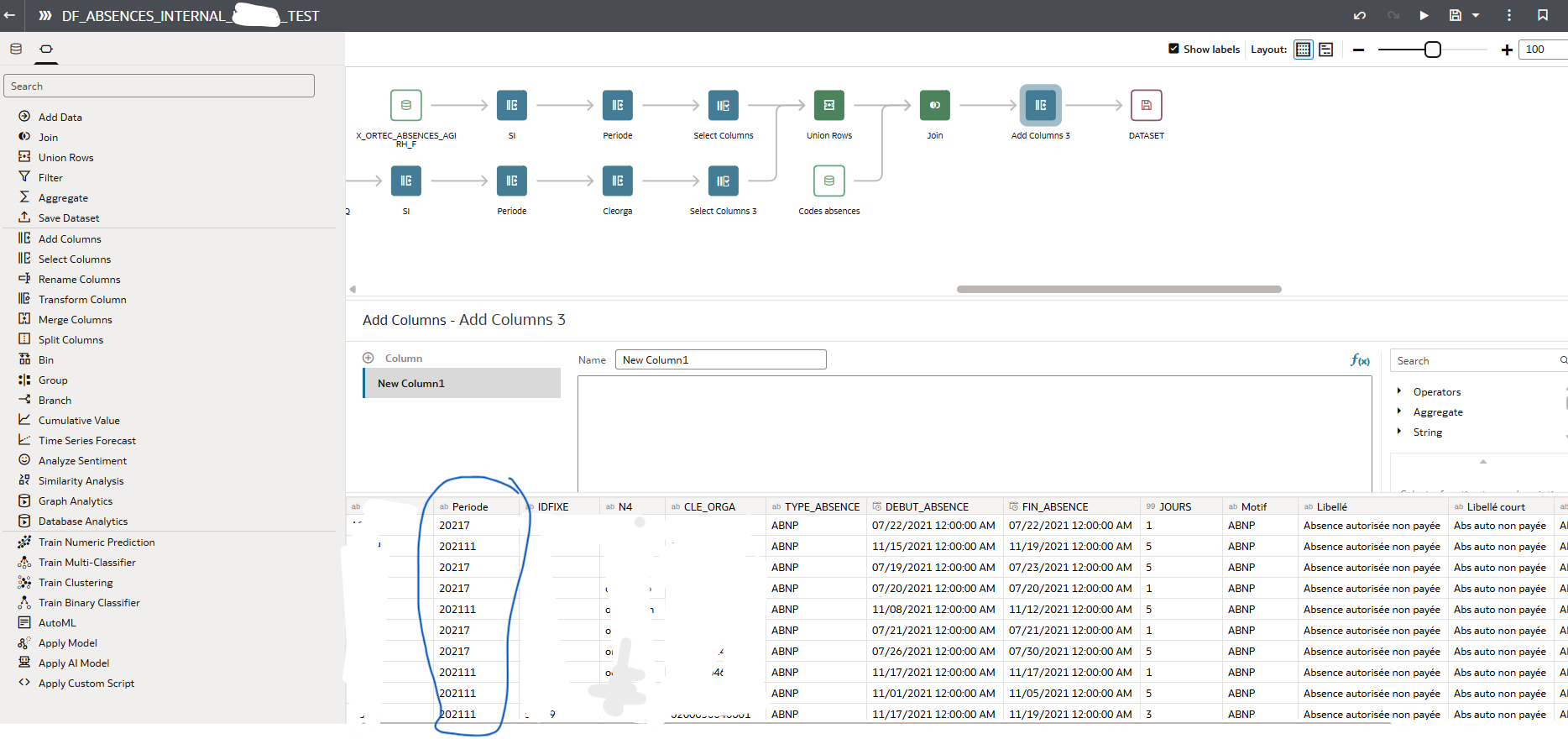Select the X_ORTEC_ABSENCES_AGIRH_F source node
Image resolution: width=1568 pixels, height=739 pixels.
pos(406,105)
